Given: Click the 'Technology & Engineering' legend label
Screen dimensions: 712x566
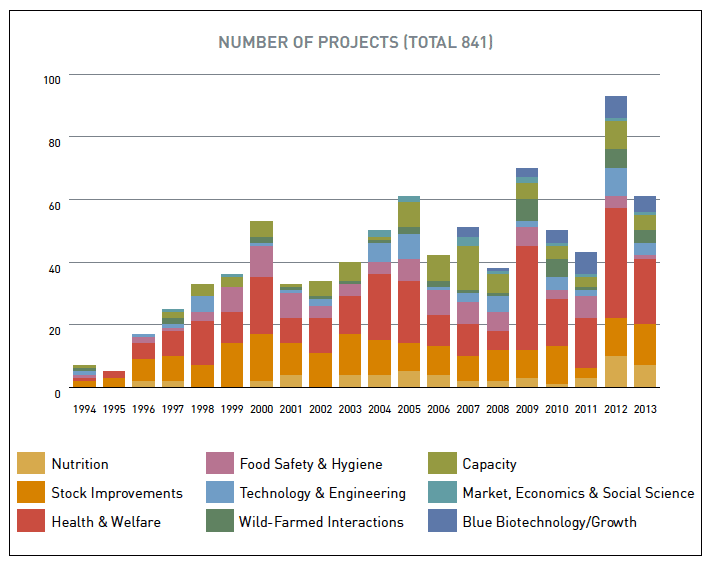Looking at the screenshot, I should point(323,493).
